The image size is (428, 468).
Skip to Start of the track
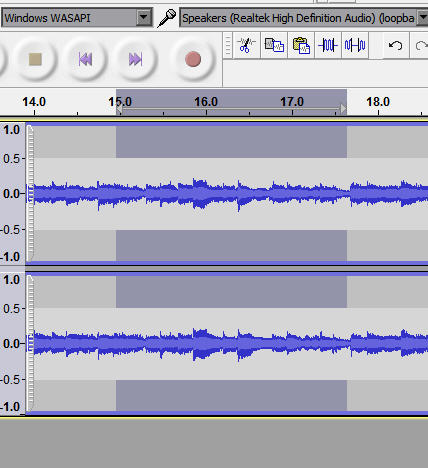pyautogui.click(x=85, y=59)
